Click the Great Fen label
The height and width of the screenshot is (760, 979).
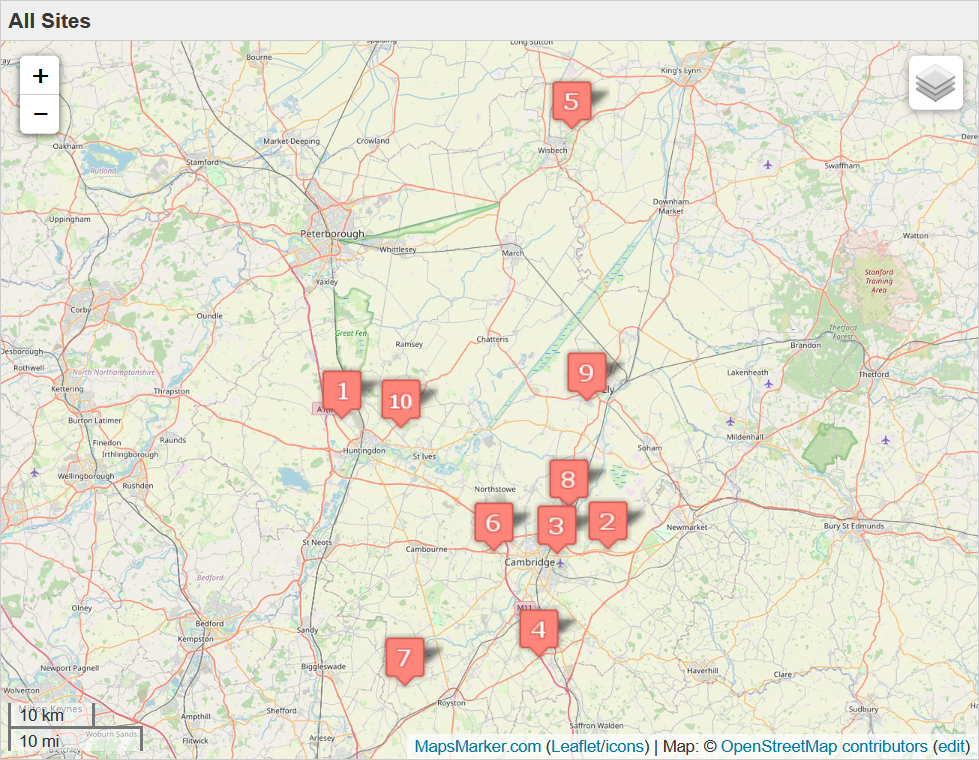coord(351,333)
